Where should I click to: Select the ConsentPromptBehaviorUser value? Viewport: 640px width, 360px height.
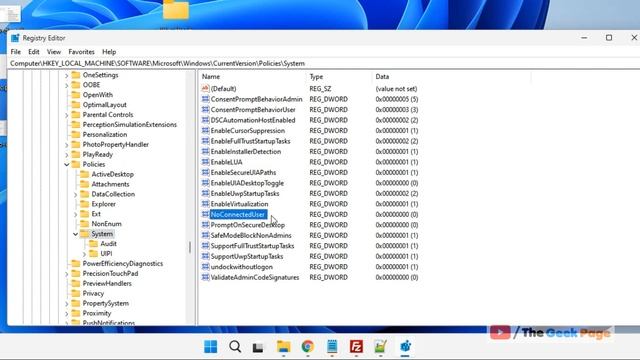click(x=253, y=110)
